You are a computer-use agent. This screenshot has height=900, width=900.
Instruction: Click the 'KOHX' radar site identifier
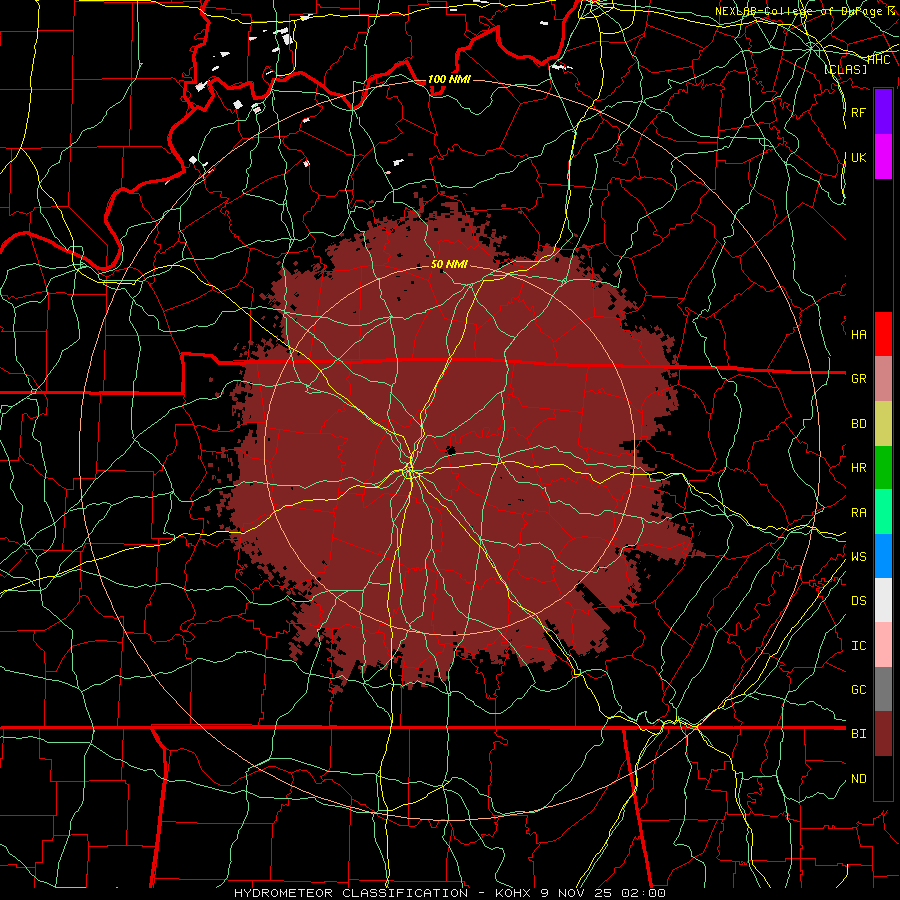[x=514, y=893]
